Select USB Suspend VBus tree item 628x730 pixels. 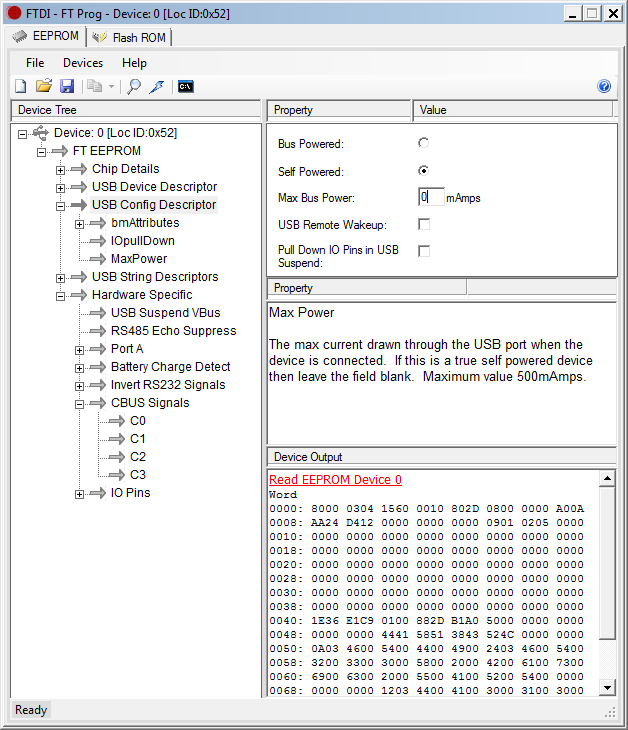[165, 313]
